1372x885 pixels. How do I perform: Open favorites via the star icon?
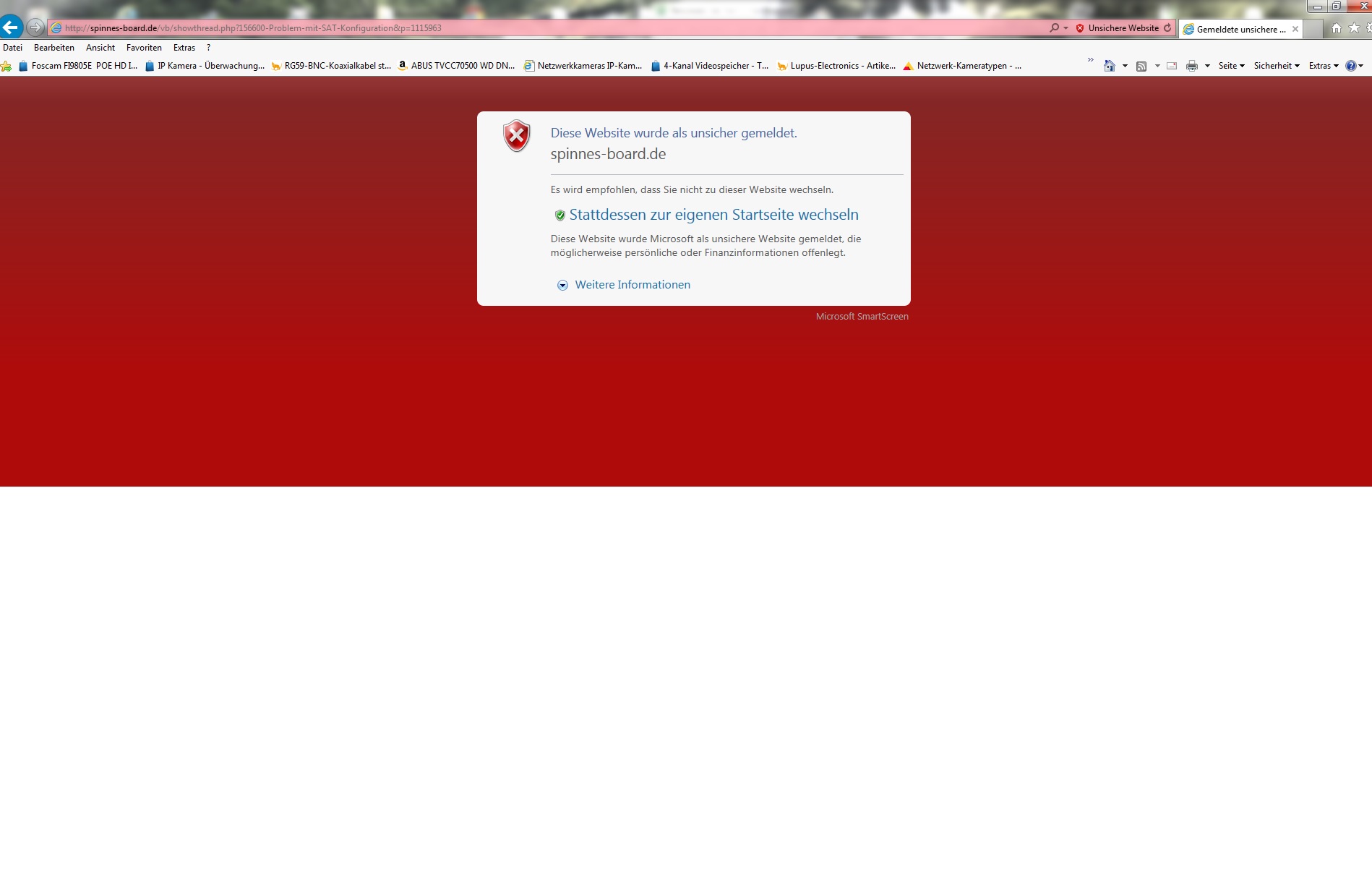[1354, 28]
